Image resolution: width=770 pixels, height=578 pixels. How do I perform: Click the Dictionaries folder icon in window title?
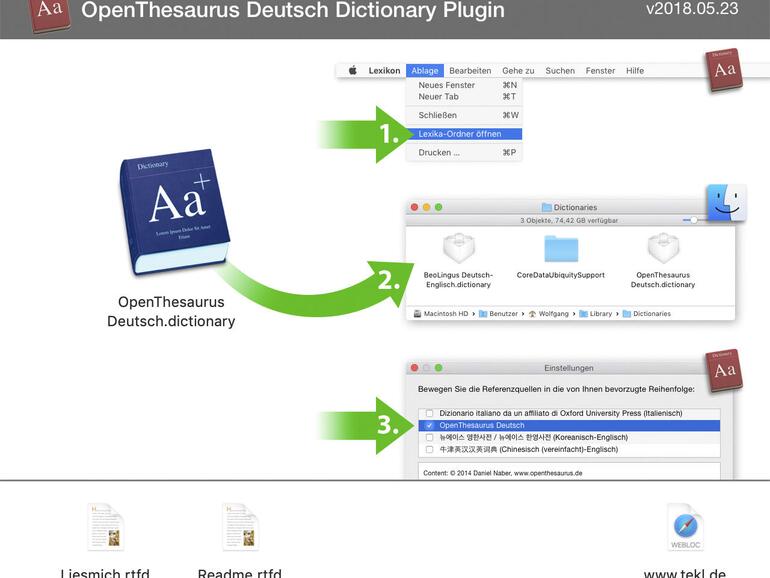pyautogui.click(x=546, y=207)
